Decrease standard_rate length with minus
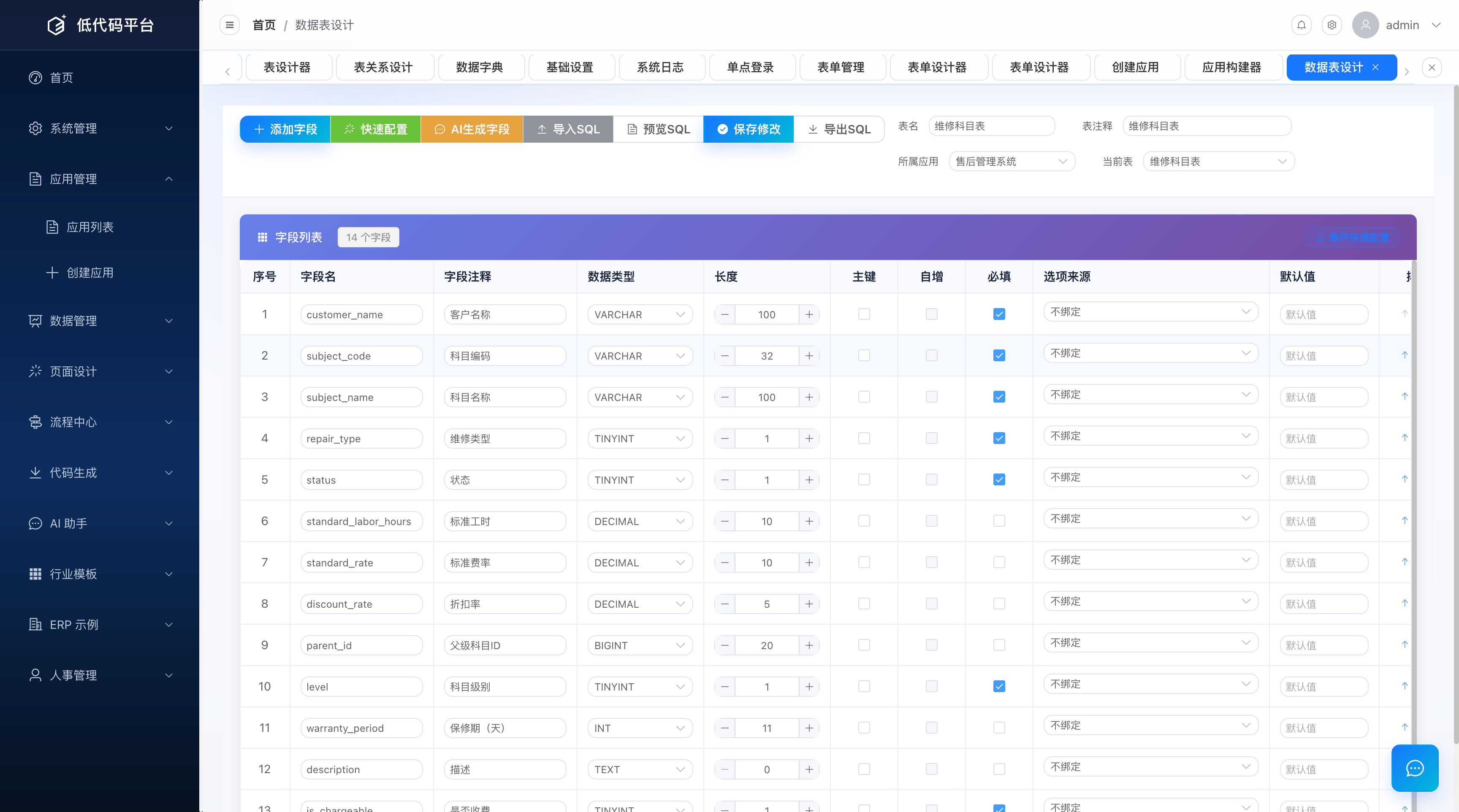The width and height of the screenshot is (1459, 812). [724, 562]
